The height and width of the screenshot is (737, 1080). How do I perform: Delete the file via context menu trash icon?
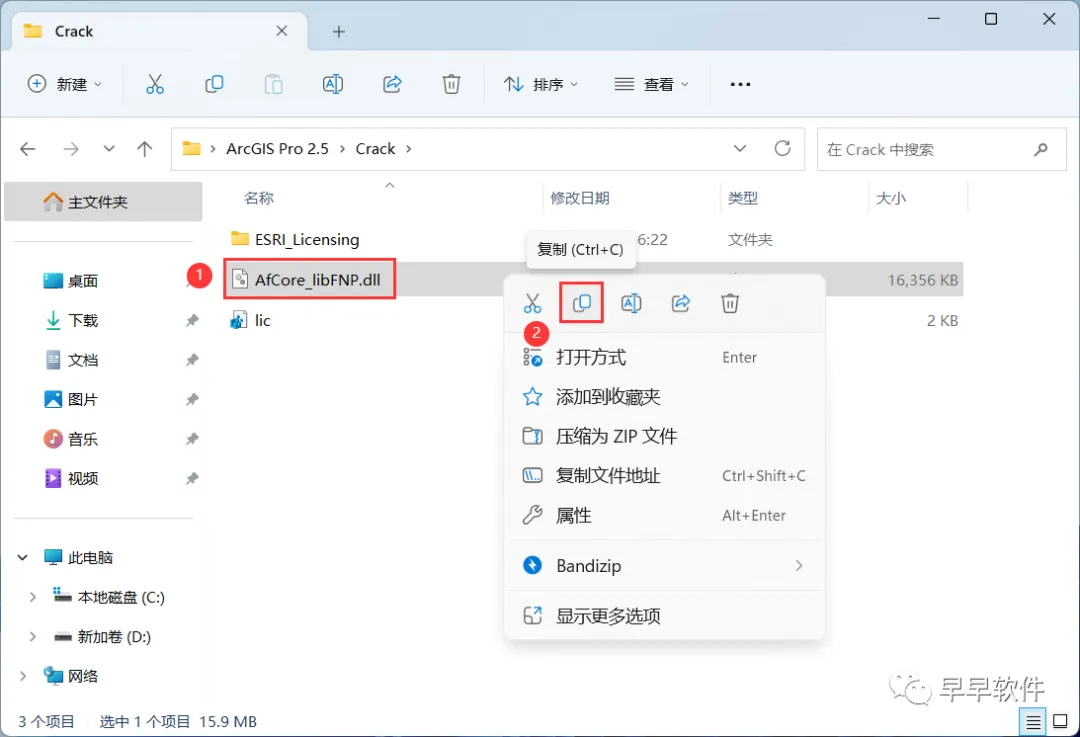[730, 303]
